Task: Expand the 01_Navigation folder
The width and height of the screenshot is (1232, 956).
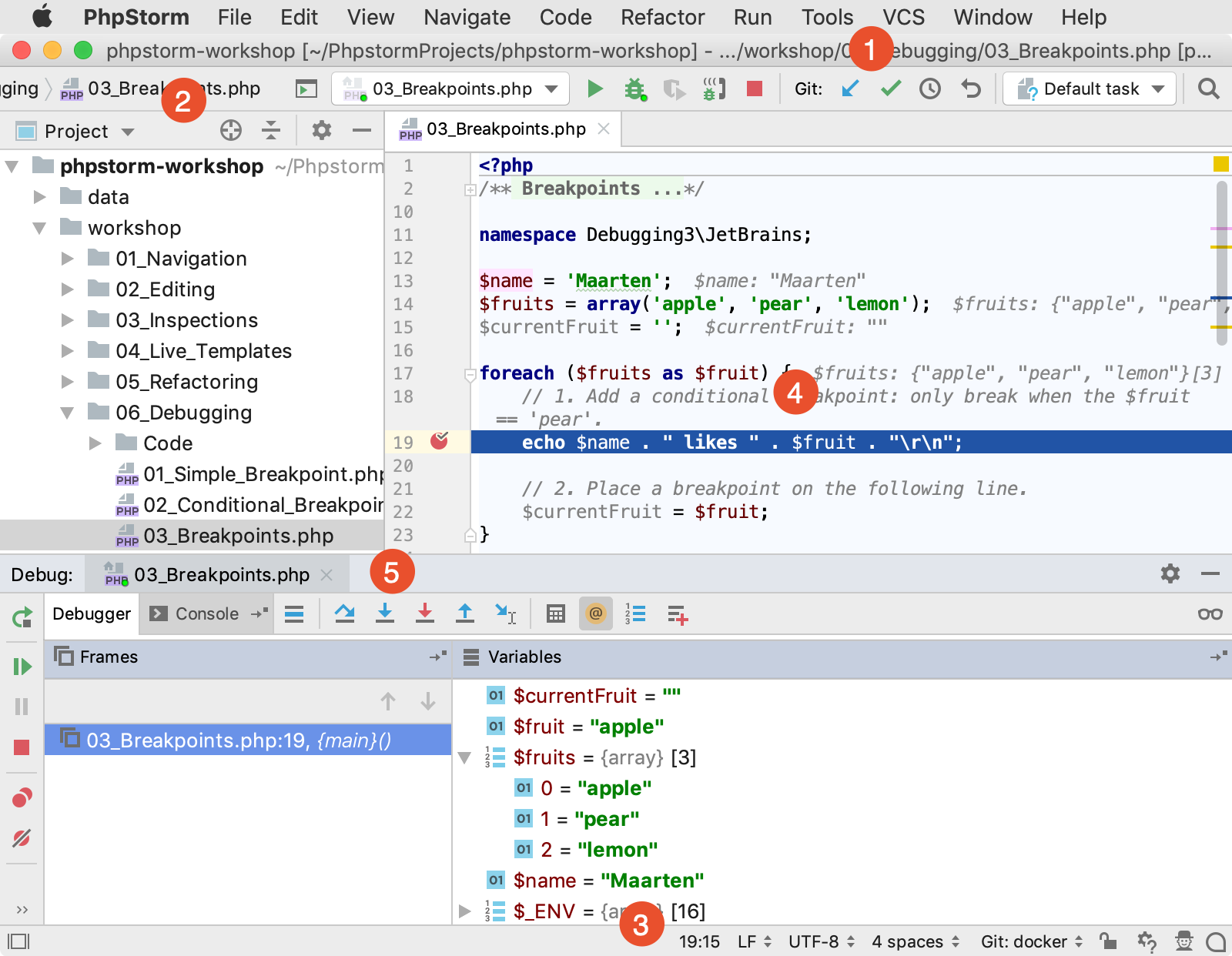Action: [x=68, y=259]
